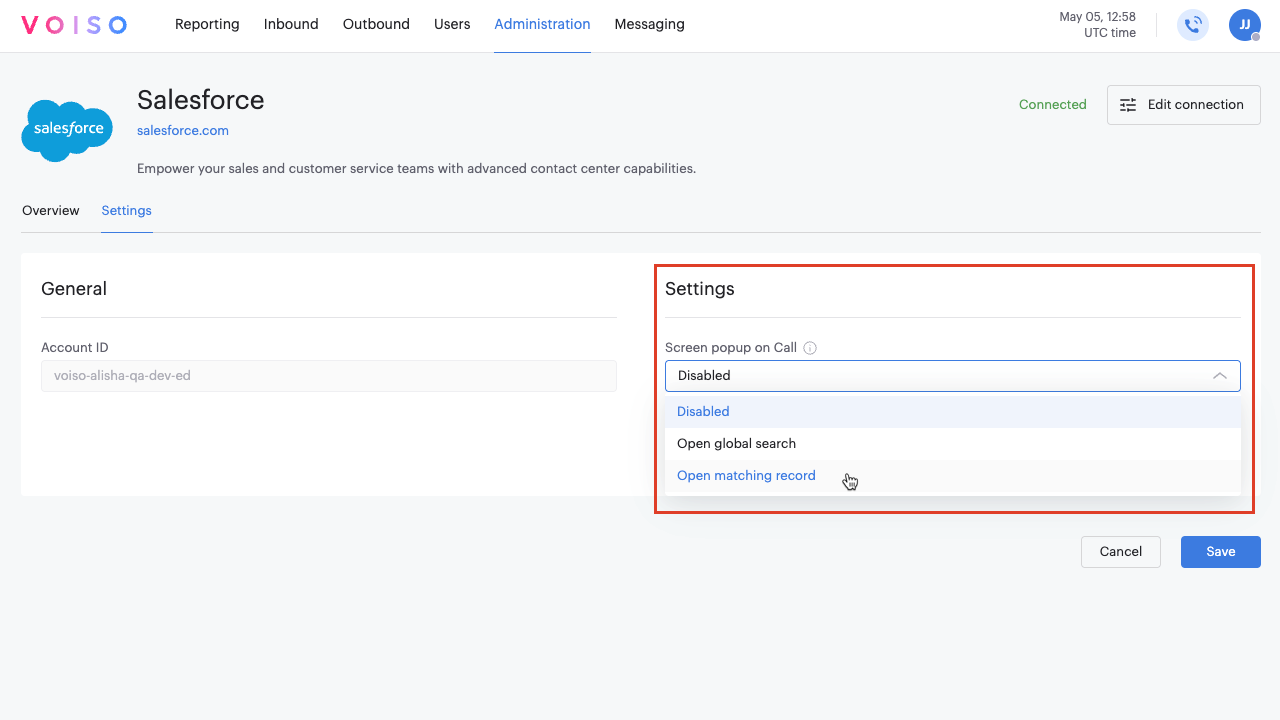Open the Outbound menu
Screen dimensions: 1280x720
coord(376,24)
